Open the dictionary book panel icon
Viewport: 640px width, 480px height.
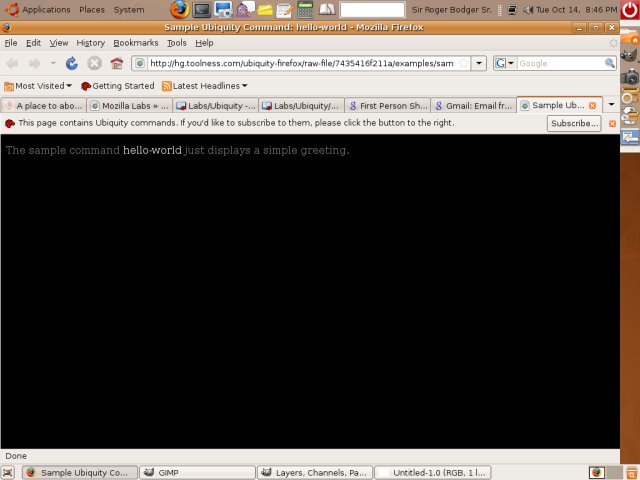click(x=327, y=9)
